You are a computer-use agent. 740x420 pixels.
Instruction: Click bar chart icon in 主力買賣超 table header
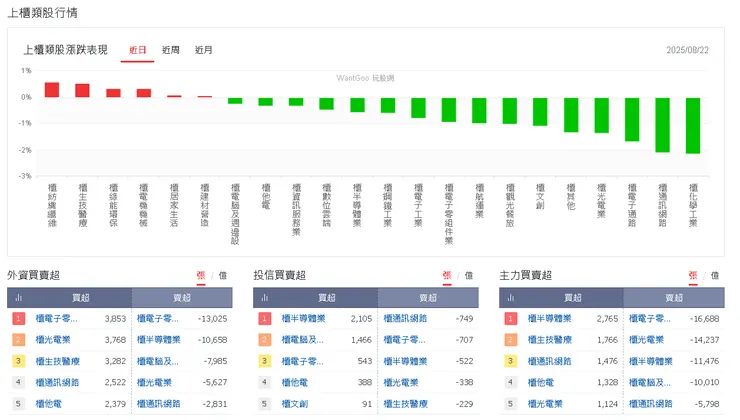(511, 298)
